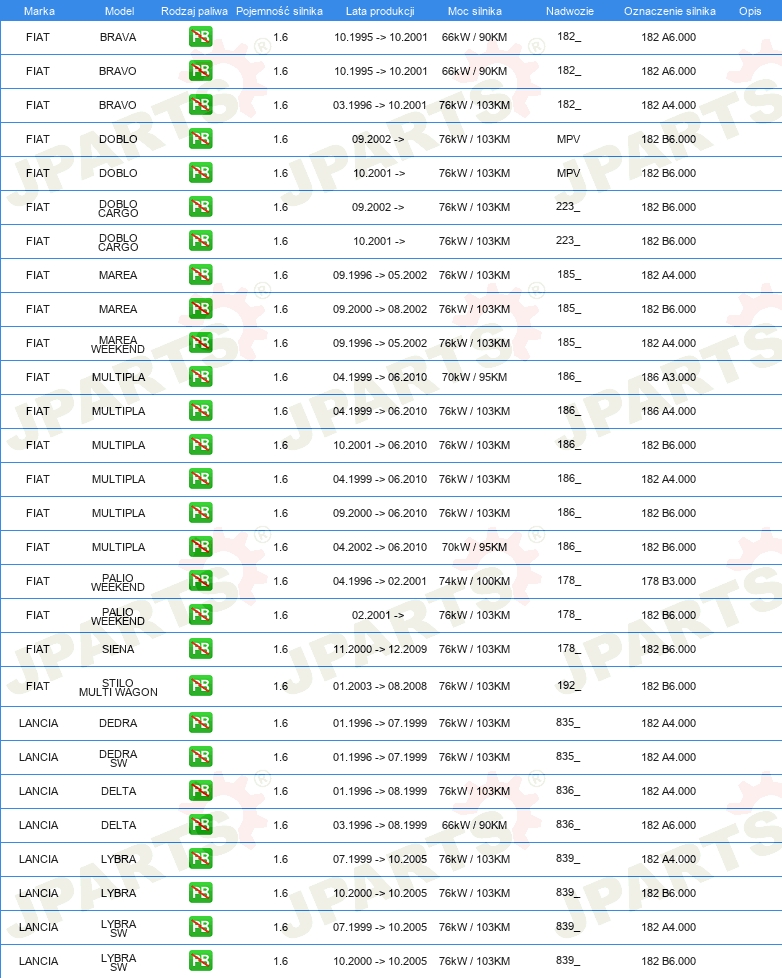Click the fuel icon in the MAREA 09.2000 row

201,309
